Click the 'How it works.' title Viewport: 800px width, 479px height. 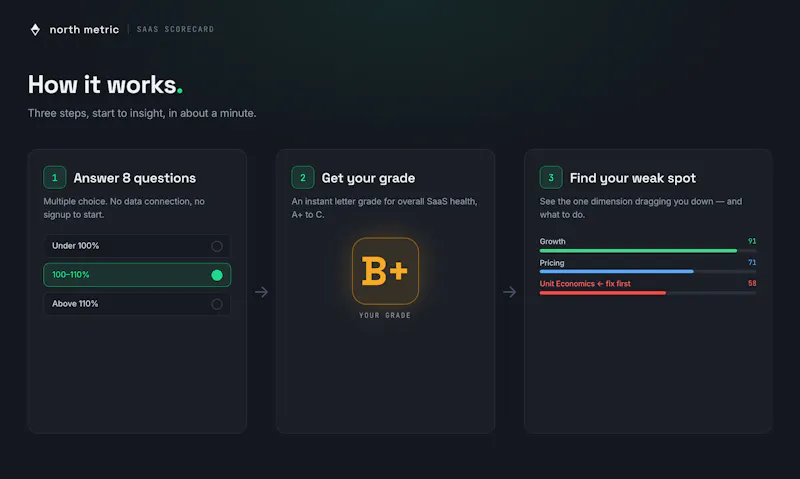point(105,85)
